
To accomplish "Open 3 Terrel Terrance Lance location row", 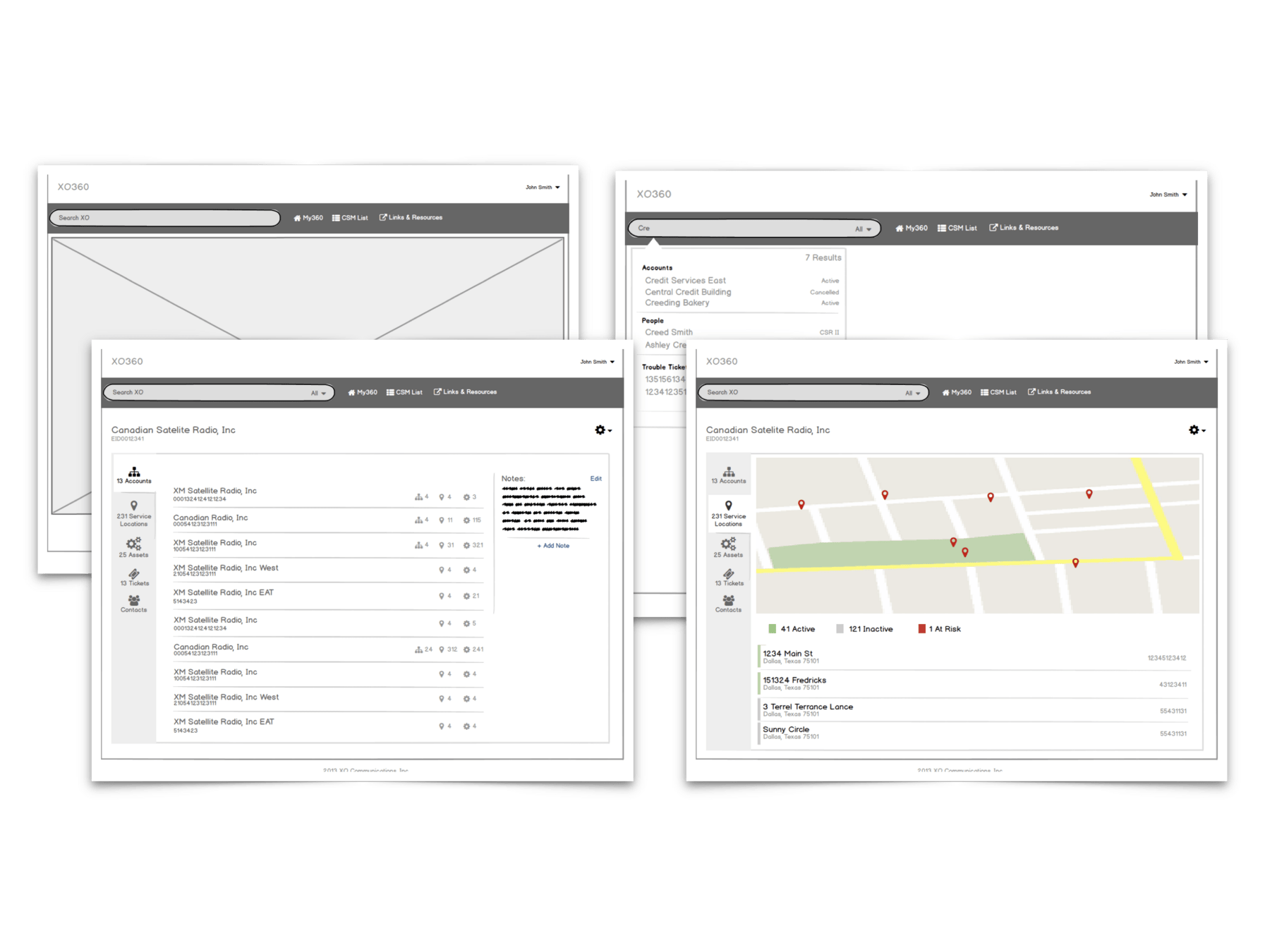I will [x=973, y=709].
